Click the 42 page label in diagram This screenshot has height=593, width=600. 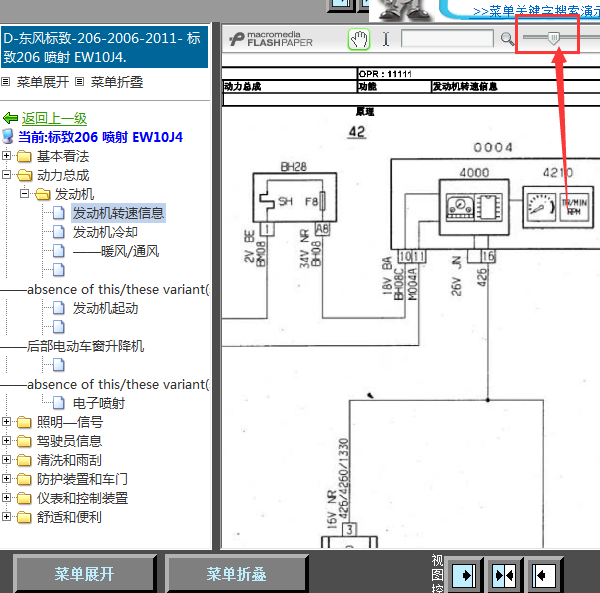(x=357, y=132)
